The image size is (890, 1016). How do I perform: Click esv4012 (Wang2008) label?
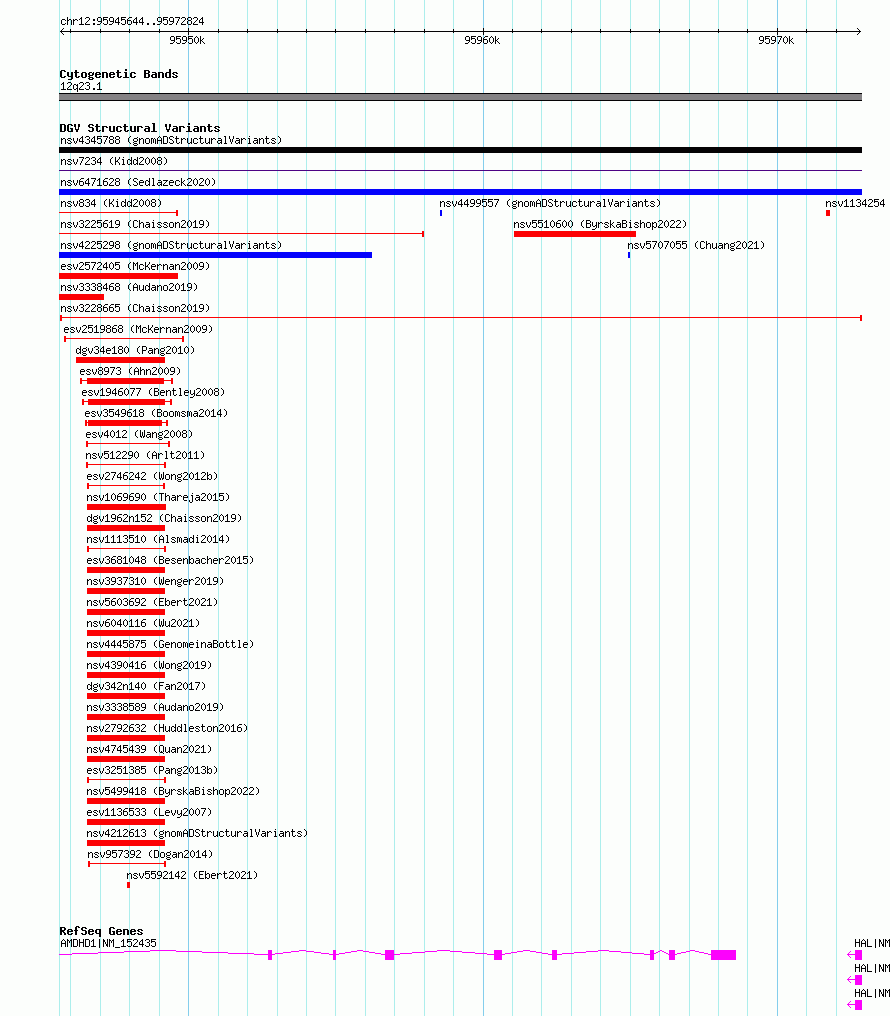[139, 434]
